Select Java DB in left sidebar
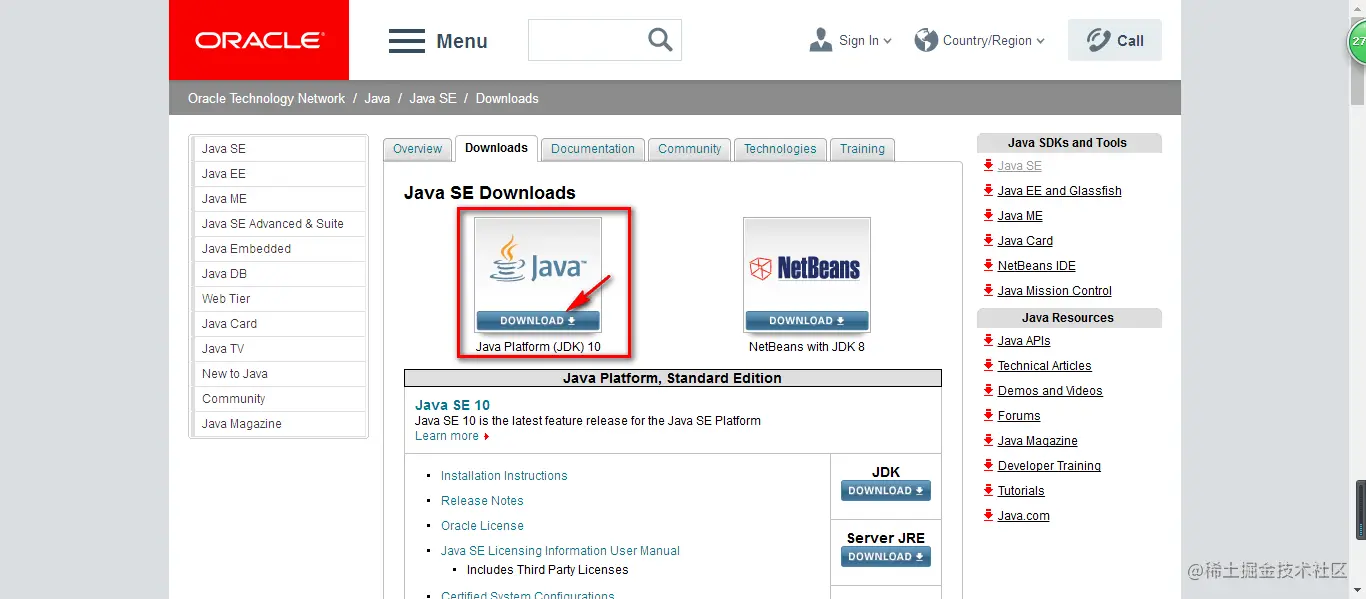This screenshot has width=1366, height=599. pos(280,274)
